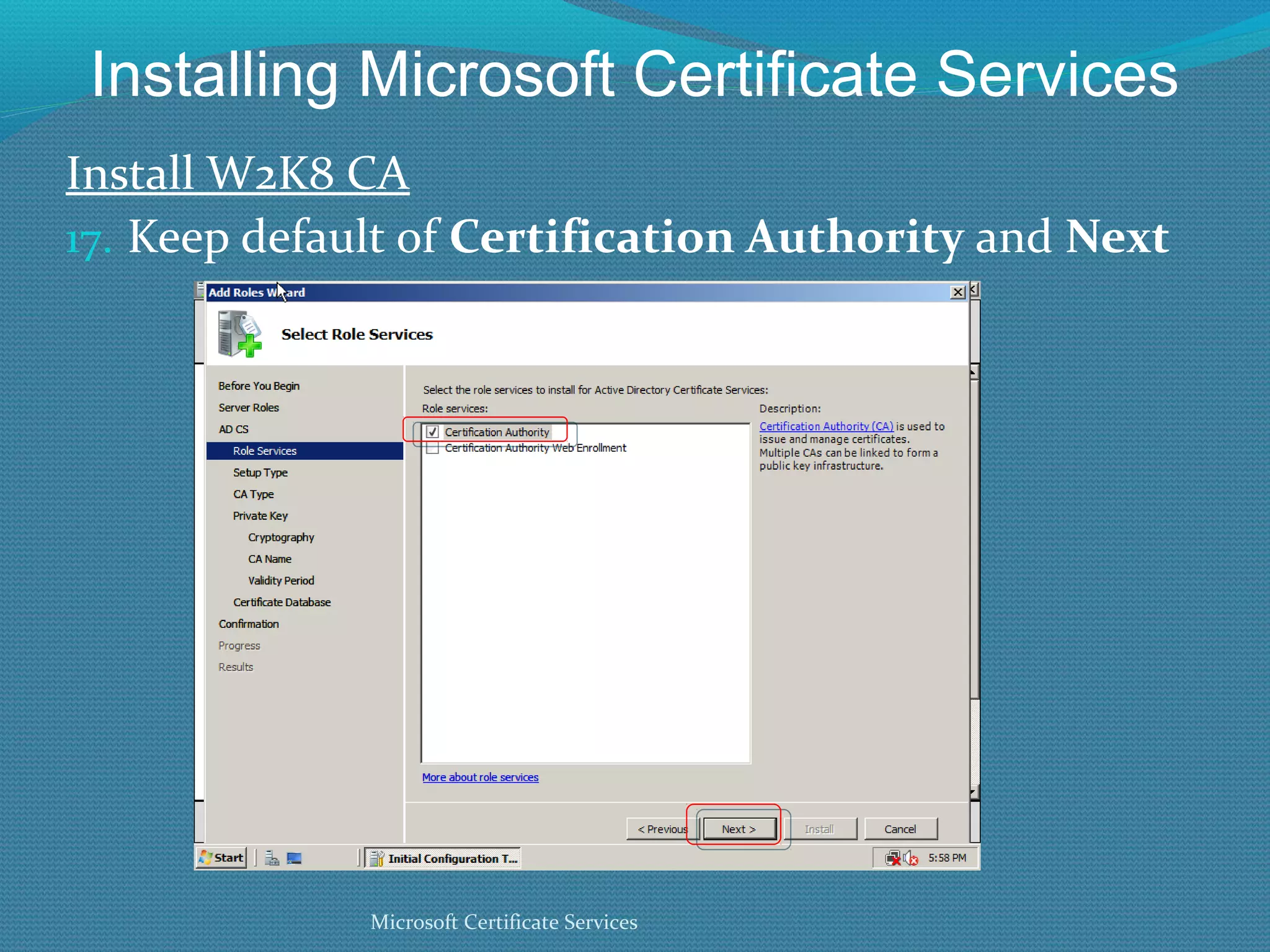Click the greyed-out Install button
The width and height of the screenshot is (1270, 952).
[820, 829]
